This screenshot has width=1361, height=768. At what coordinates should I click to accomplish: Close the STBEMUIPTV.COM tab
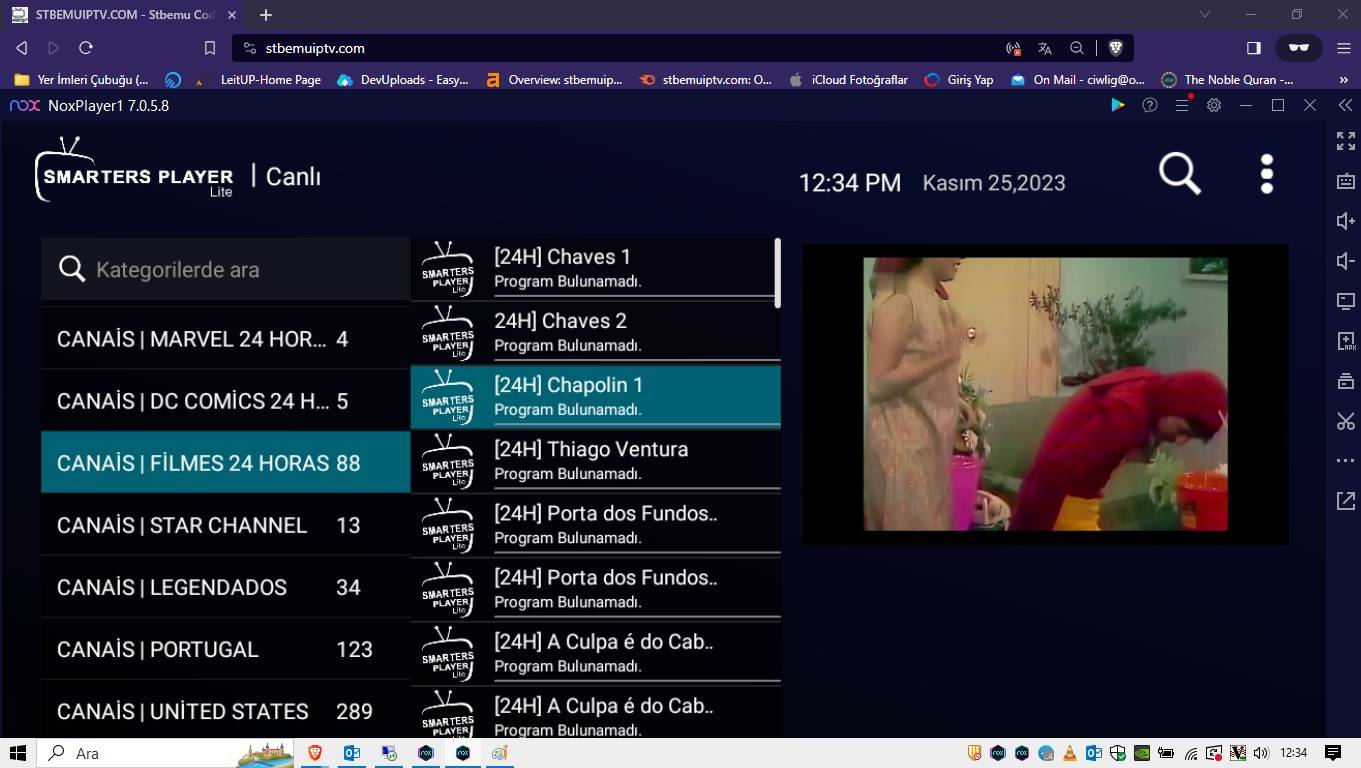tap(233, 15)
